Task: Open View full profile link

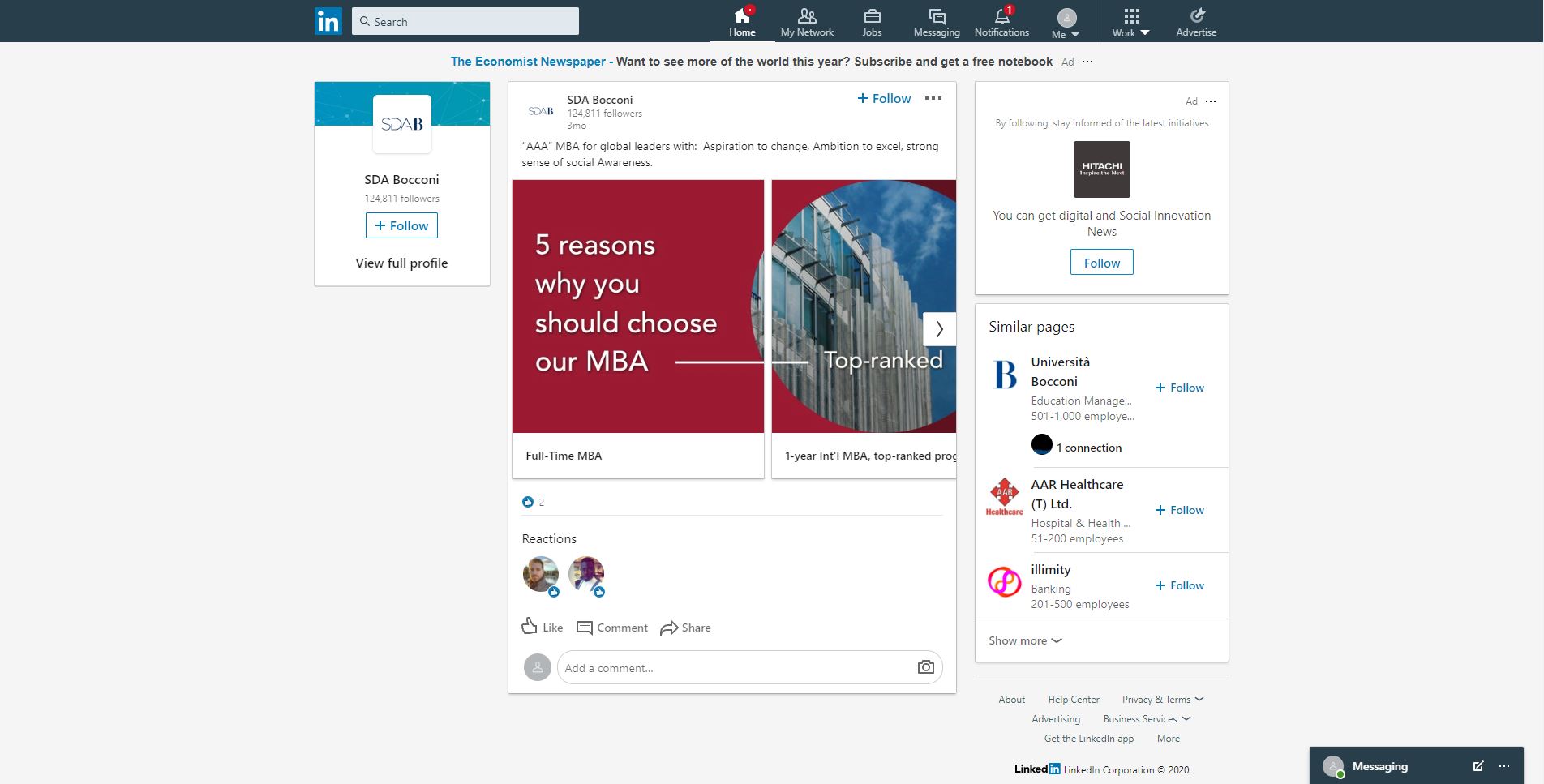Action: (401, 263)
